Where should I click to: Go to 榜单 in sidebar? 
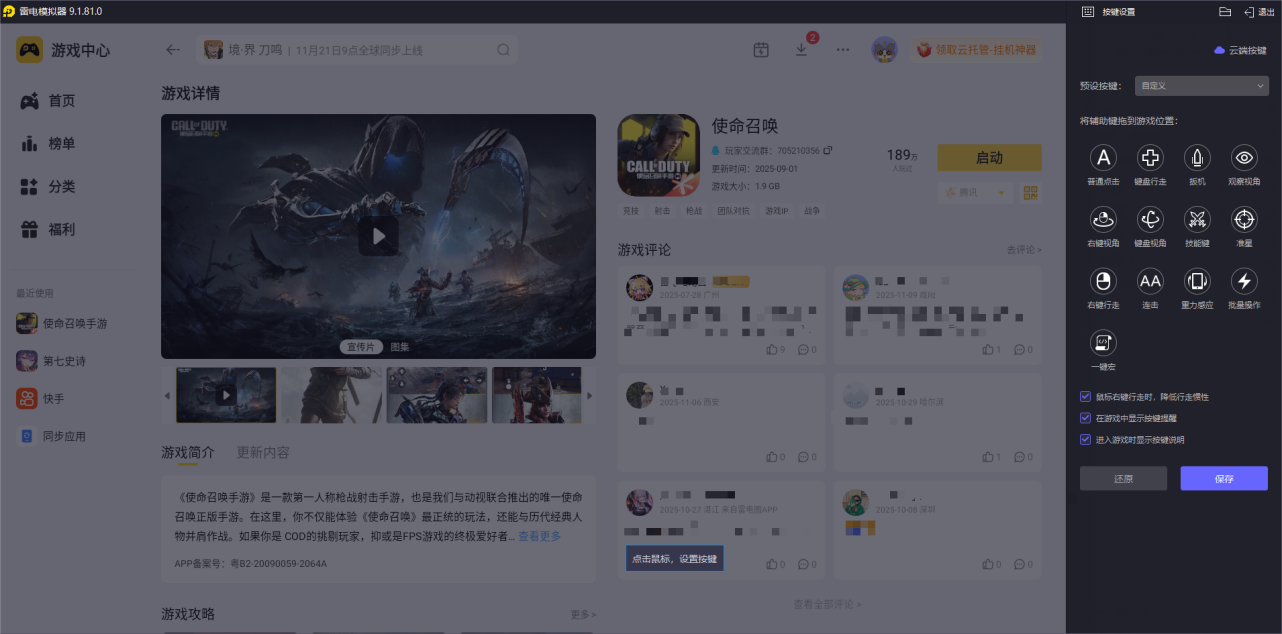coord(48,144)
